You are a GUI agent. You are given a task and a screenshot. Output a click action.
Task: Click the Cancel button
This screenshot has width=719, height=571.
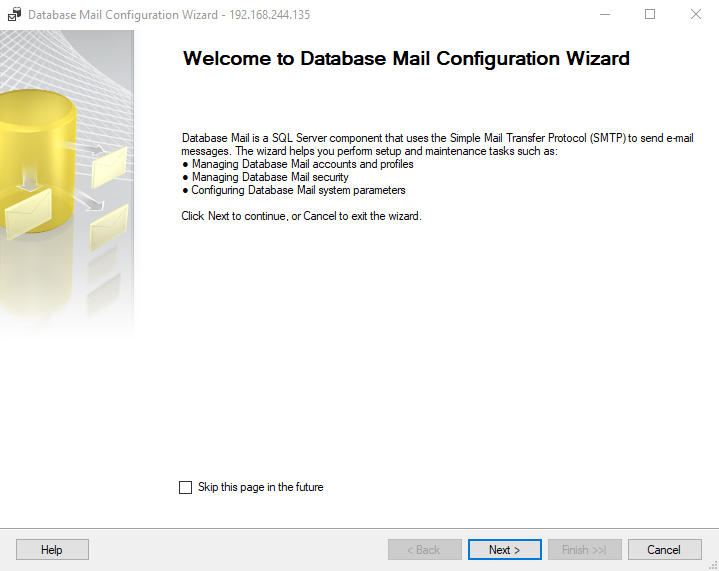(x=664, y=549)
